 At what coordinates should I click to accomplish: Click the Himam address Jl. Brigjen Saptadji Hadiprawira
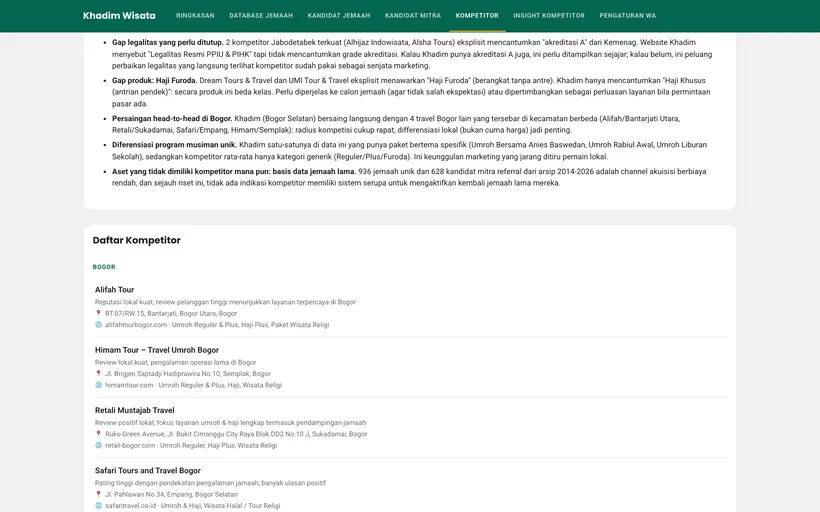[188, 373]
